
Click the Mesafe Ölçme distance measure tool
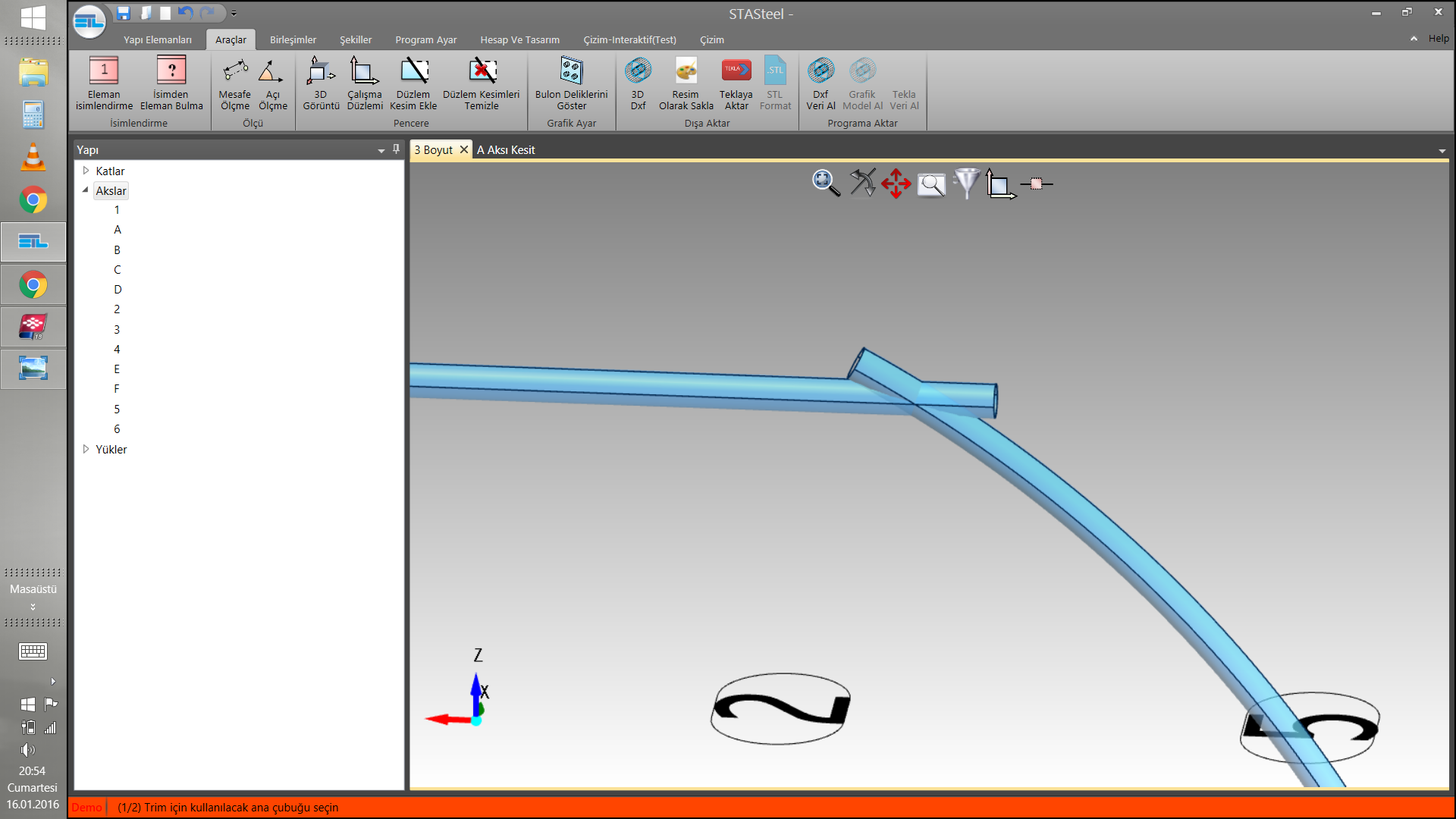tap(234, 83)
